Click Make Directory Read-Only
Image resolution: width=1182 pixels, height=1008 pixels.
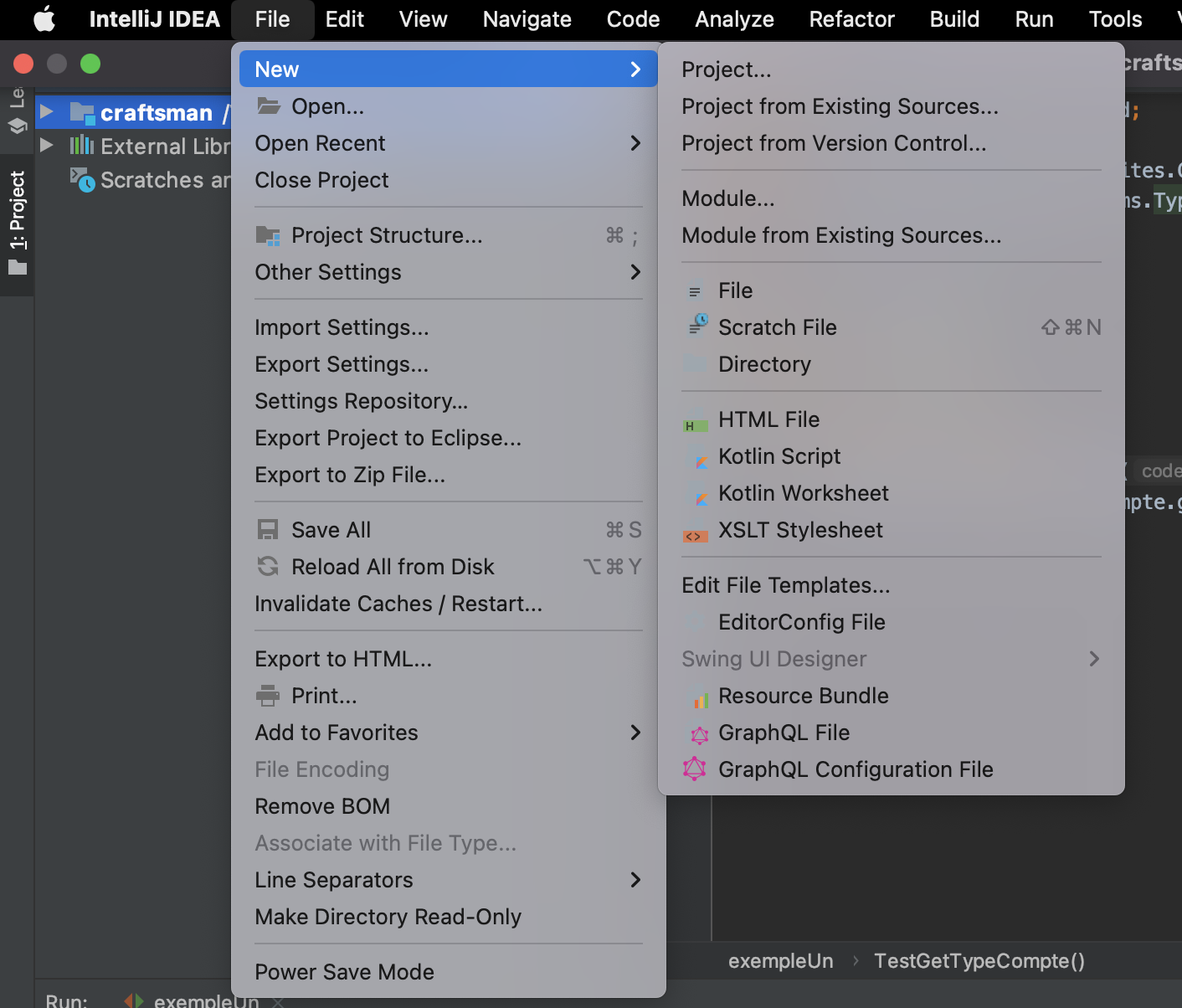(449, 917)
